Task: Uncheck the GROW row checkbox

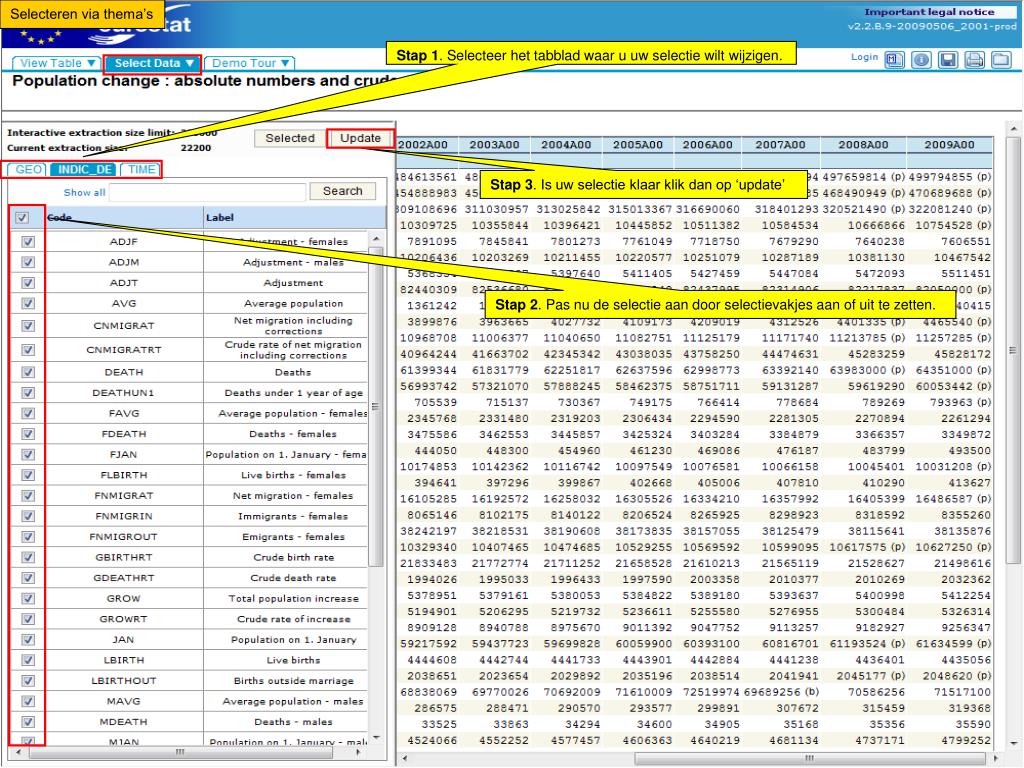Action: point(27,598)
